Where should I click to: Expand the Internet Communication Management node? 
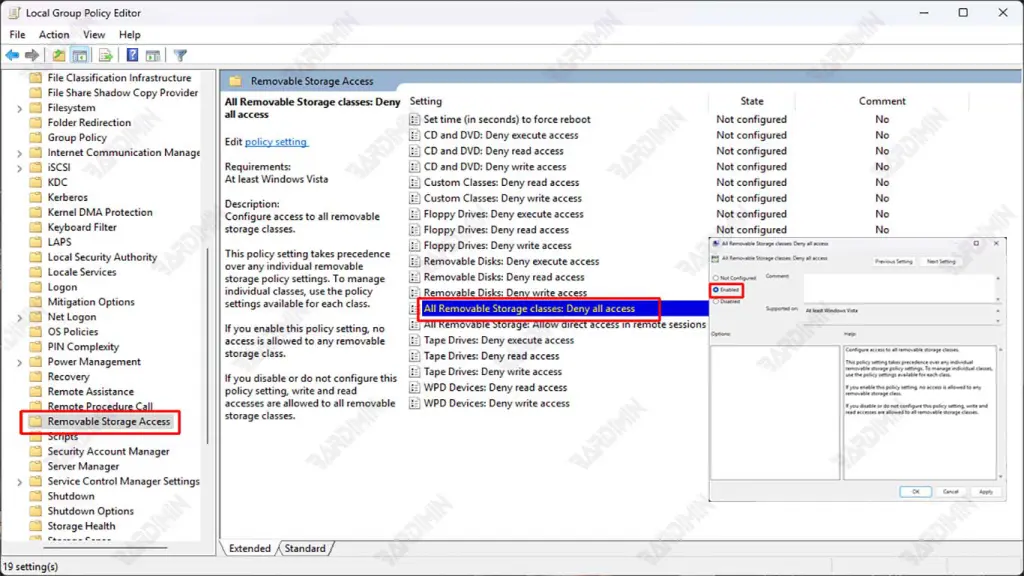click(x=20, y=153)
